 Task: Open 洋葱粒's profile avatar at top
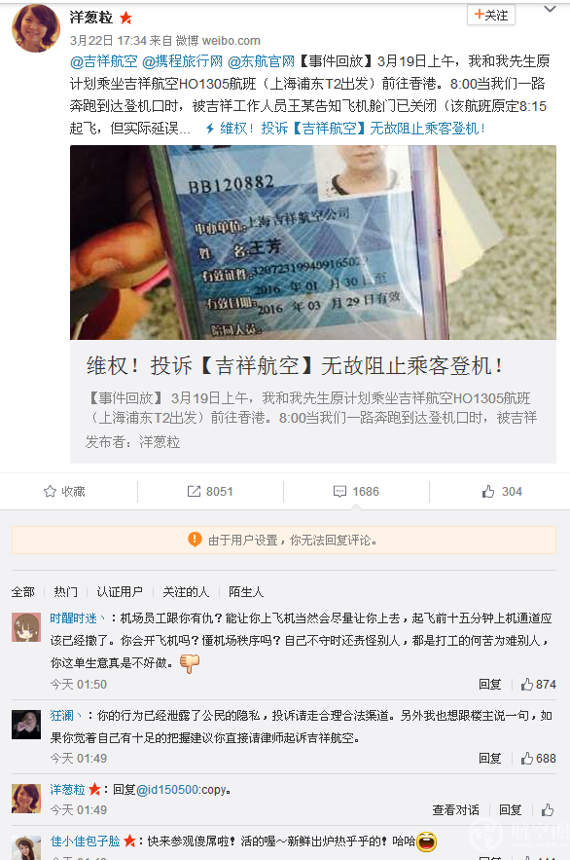point(36,28)
